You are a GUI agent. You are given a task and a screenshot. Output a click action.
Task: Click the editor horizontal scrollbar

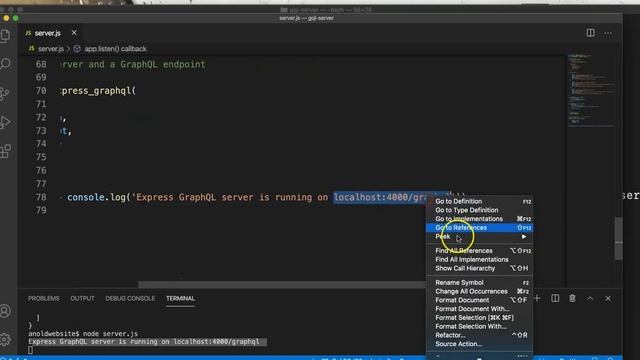point(282,284)
